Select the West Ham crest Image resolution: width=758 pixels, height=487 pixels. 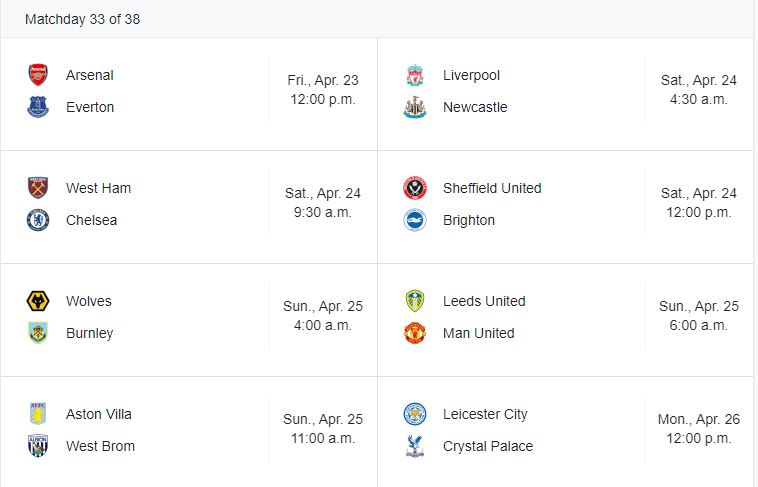pyautogui.click(x=38, y=188)
